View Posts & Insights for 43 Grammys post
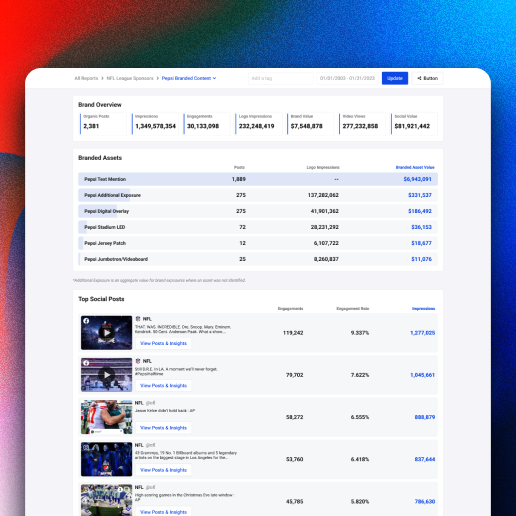 [163, 470]
